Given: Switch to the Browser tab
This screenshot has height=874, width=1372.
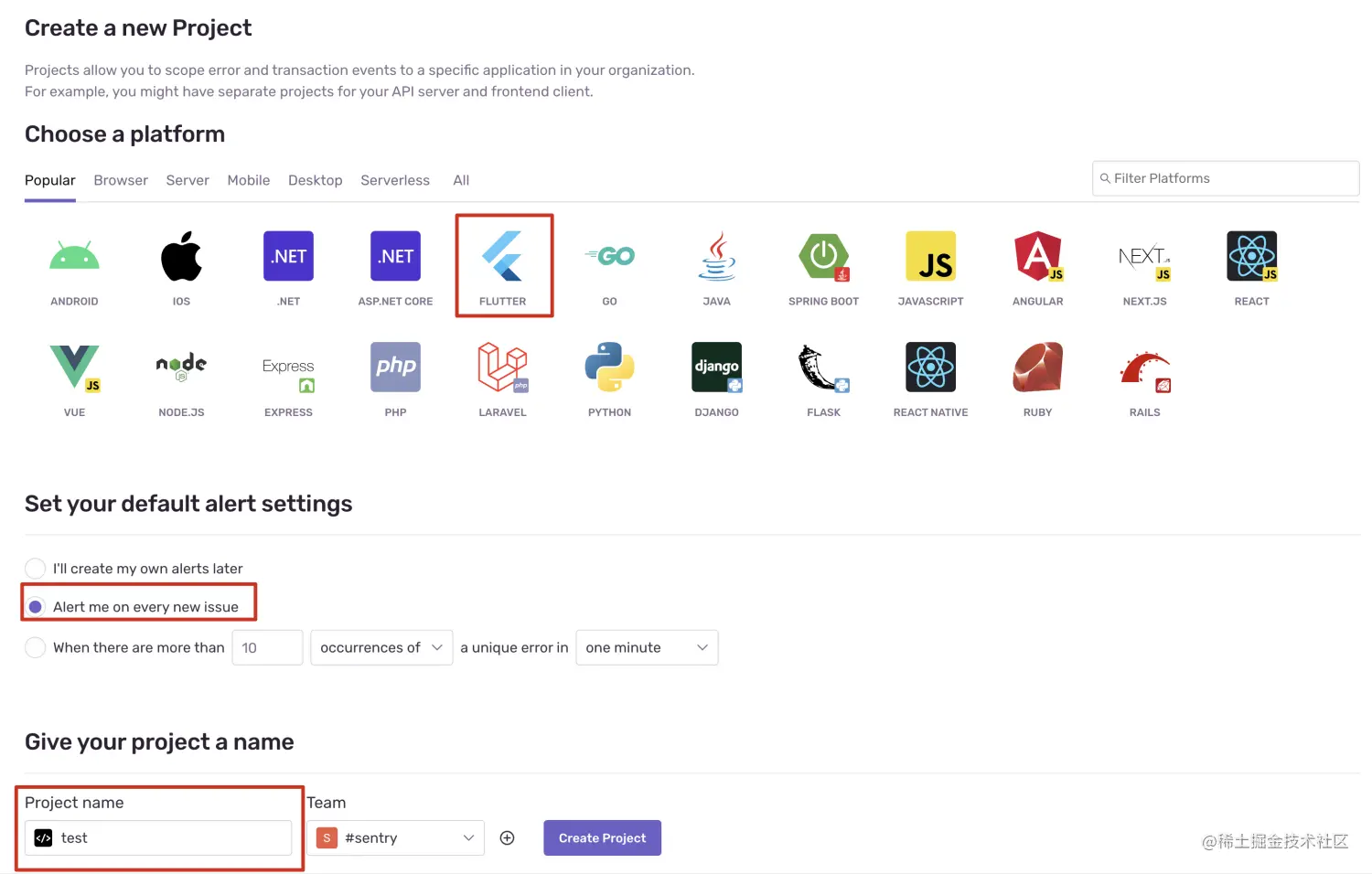Looking at the screenshot, I should click(121, 181).
